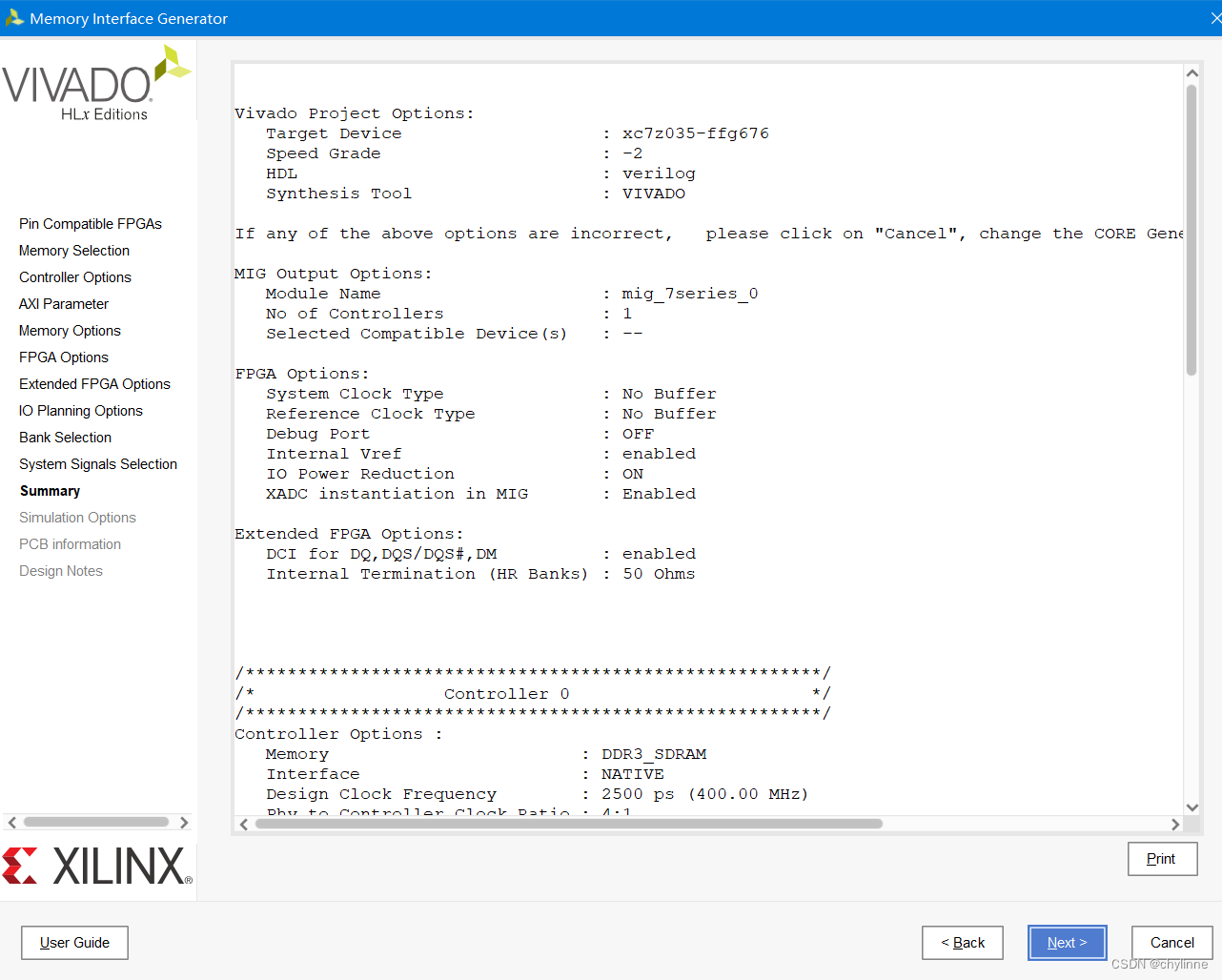The height and width of the screenshot is (980, 1222).
Task: Select IO Planning Options step
Action: [x=81, y=411]
